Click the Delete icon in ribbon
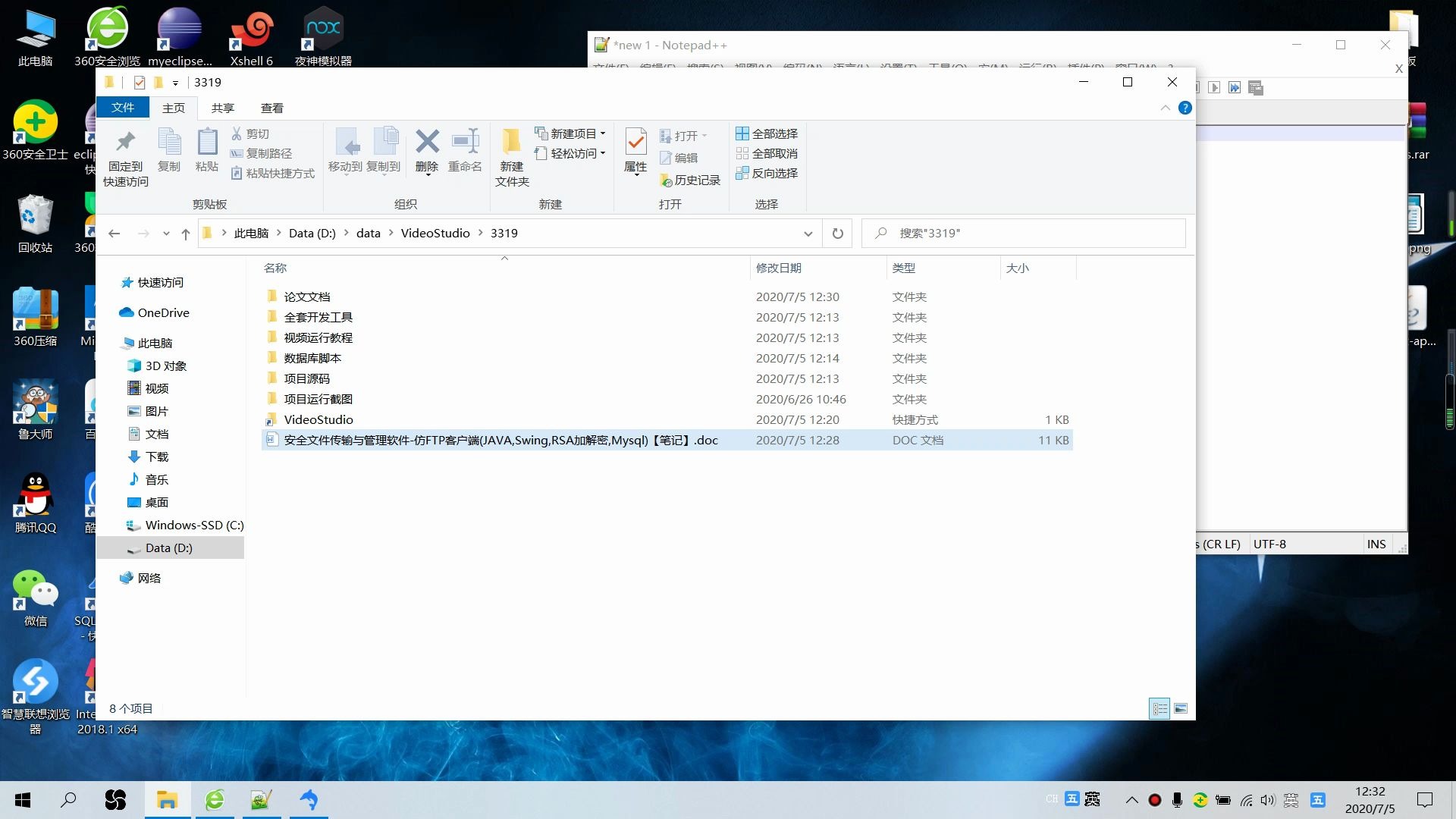 coord(427,142)
